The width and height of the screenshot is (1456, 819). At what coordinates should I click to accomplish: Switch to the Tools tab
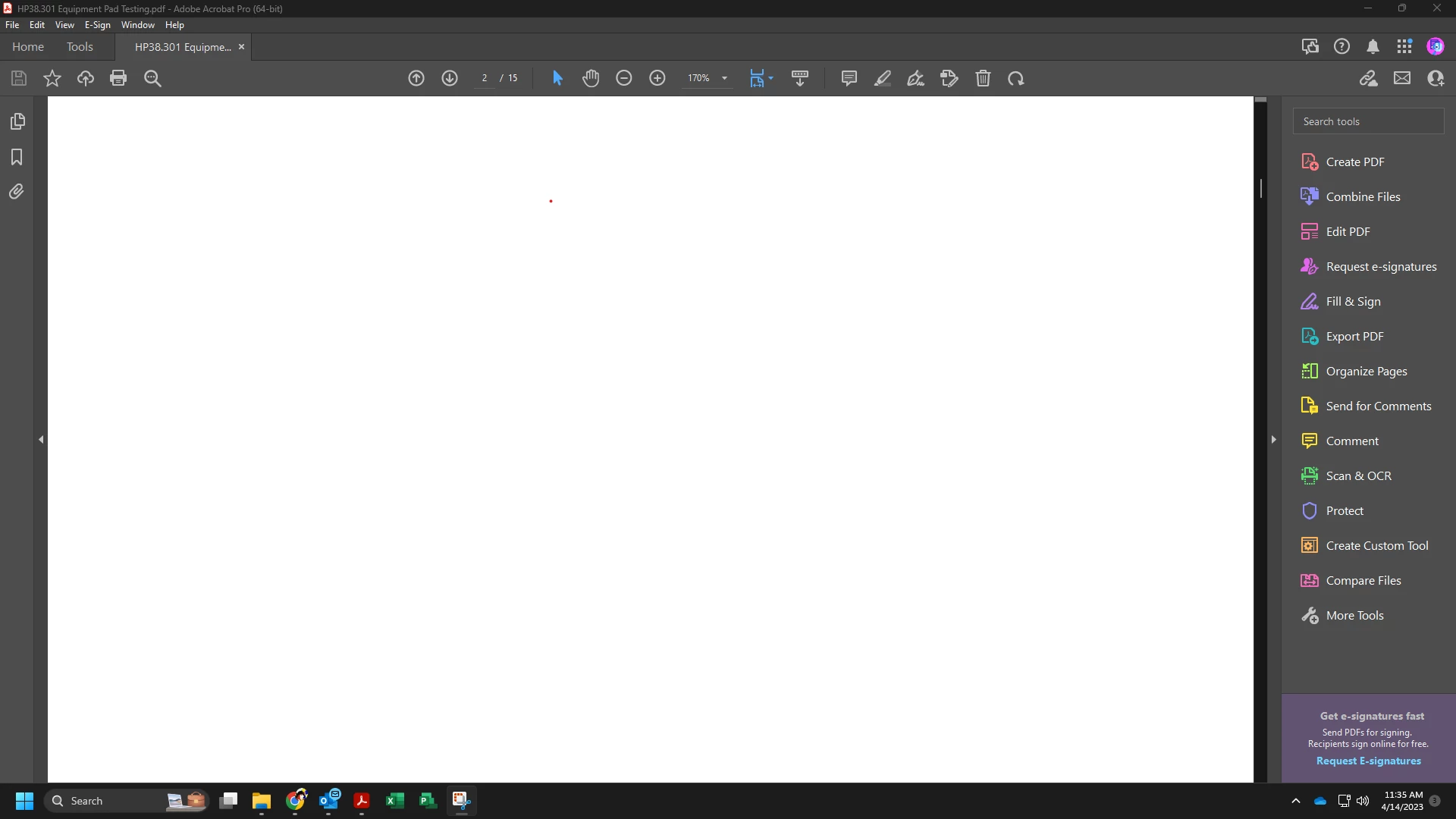click(x=80, y=47)
